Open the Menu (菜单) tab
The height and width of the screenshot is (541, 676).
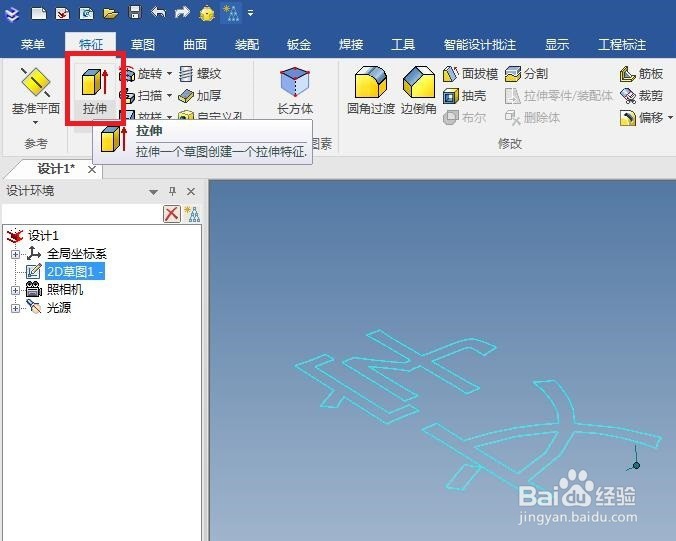click(33, 44)
